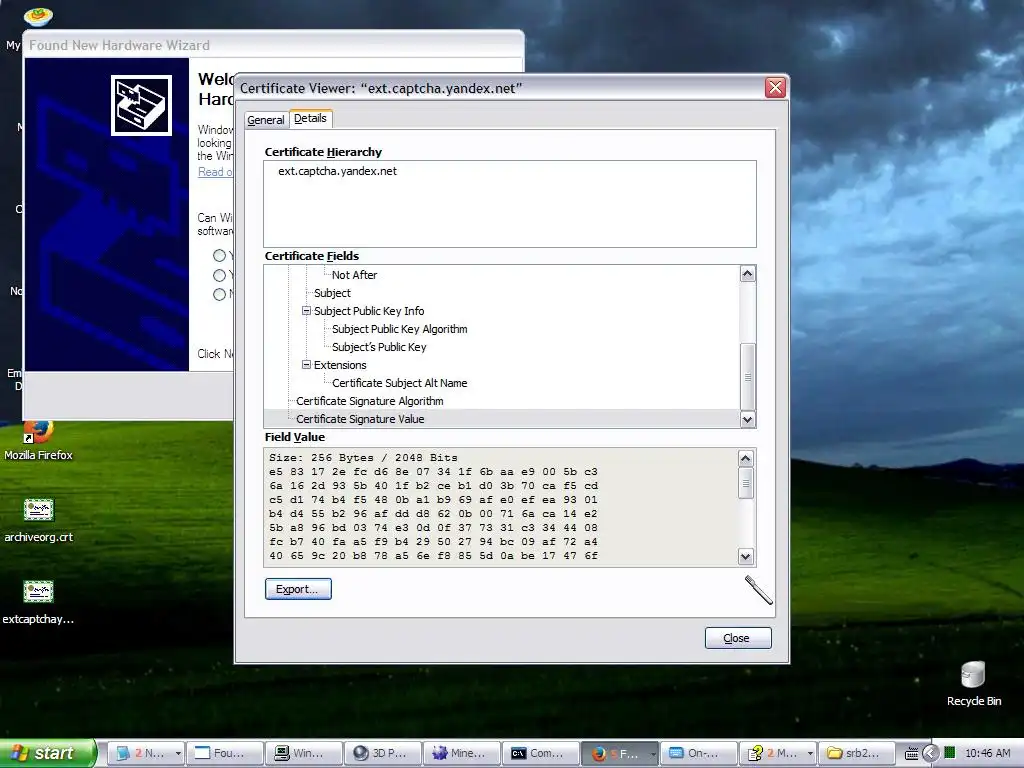Expand hidden system tray icons arrow
Screen dimensions: 1024x768
coord(930,754)
